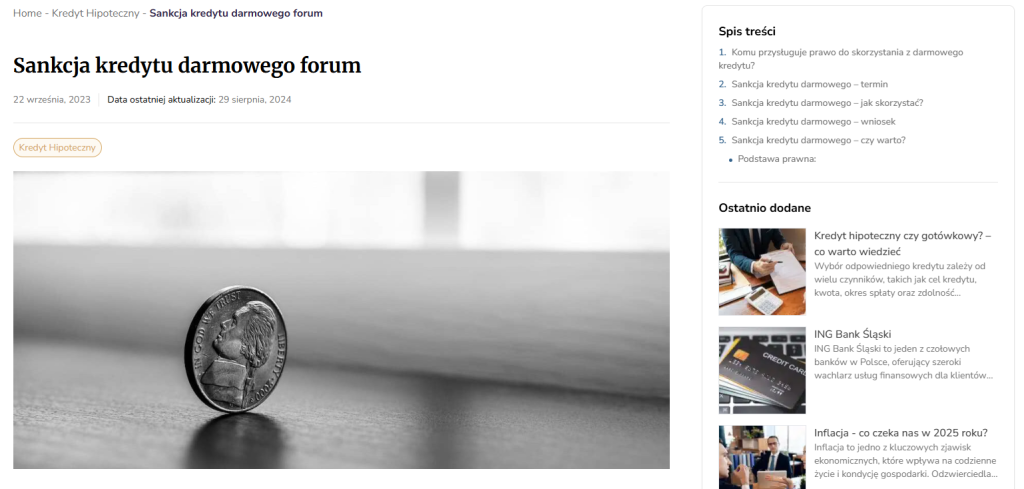Screen dimensions: 1024x489
Task: Open 'Inflacja - co czeka nas w 2025 roku?'
Action: pos(901,433)
